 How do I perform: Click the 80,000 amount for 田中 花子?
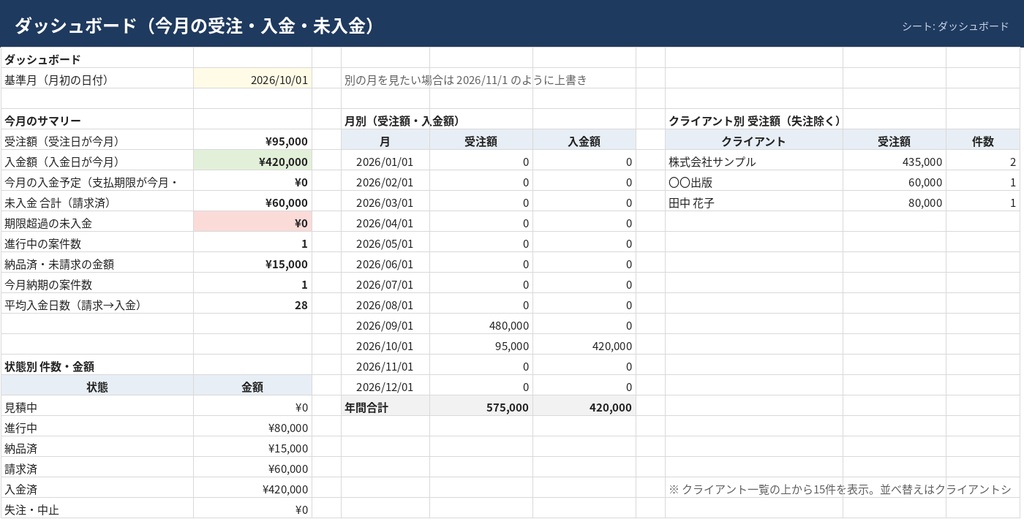894,203
